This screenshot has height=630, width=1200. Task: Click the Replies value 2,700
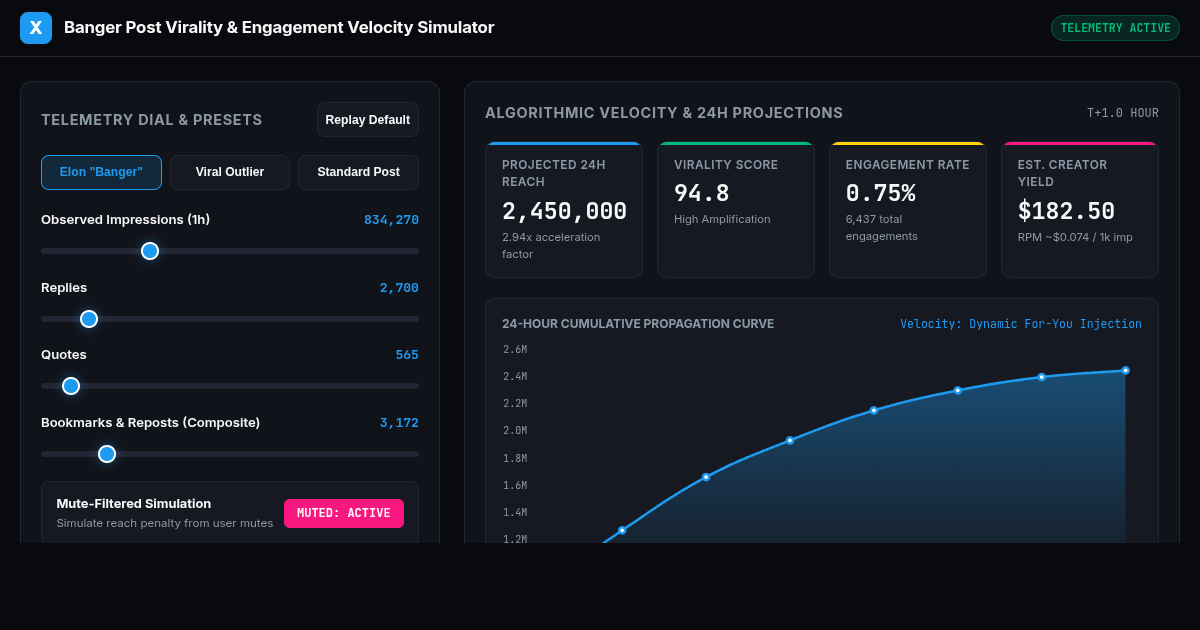[399, 288]
